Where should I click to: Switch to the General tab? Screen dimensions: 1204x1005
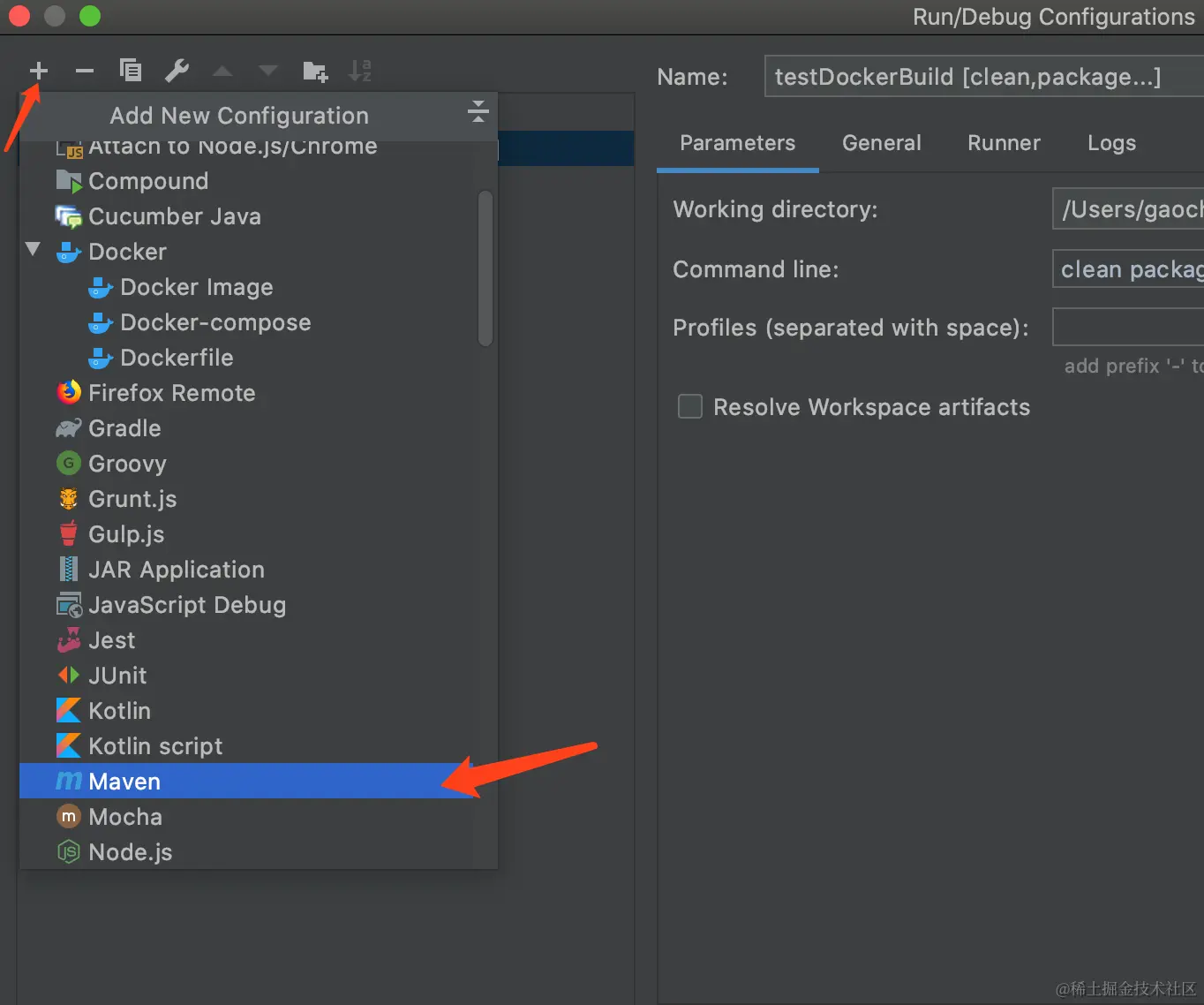881,143
